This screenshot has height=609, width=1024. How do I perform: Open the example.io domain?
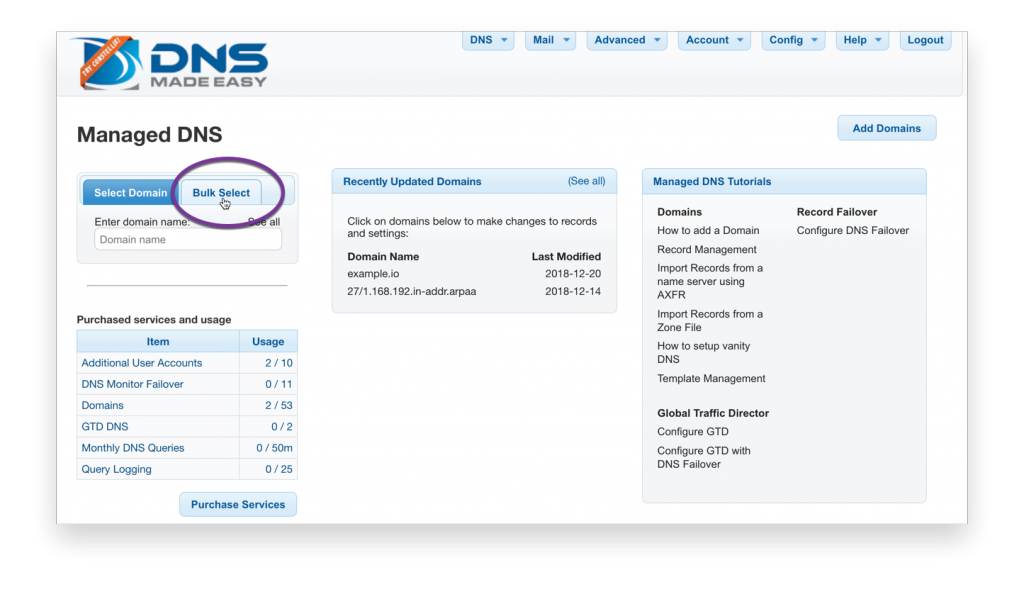click(373, 273)
